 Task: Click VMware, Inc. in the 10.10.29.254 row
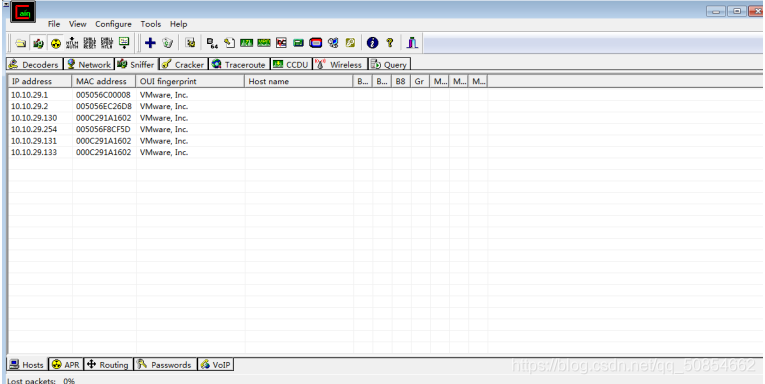pos(164,129)
